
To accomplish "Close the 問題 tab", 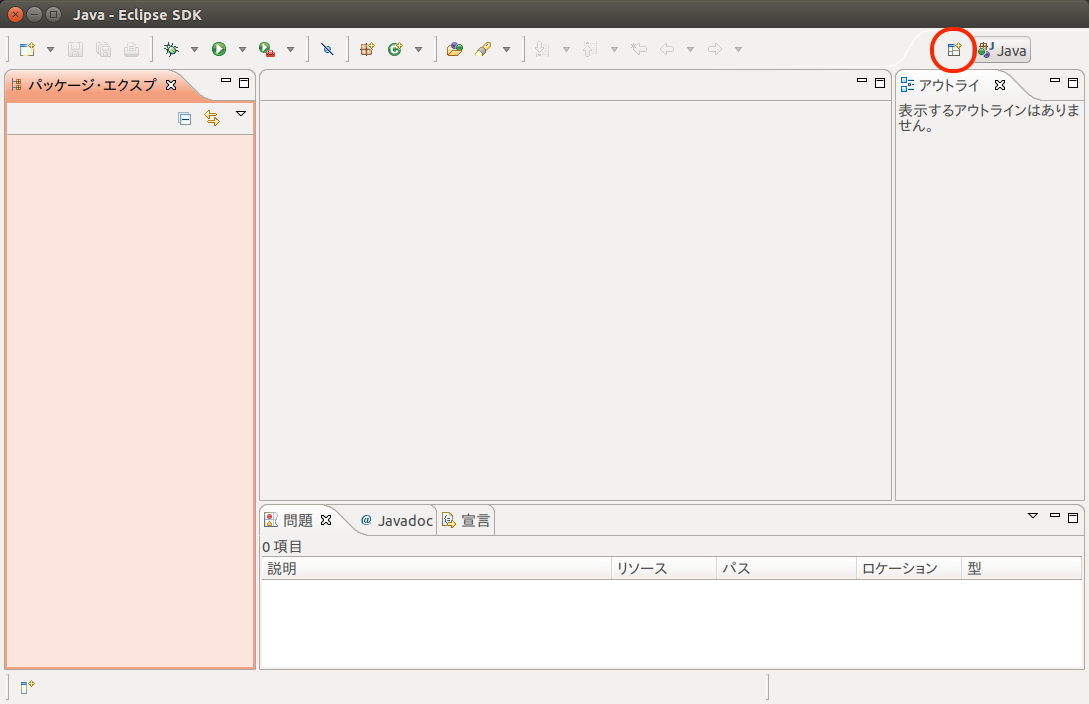I will click(x=326, y=520).
